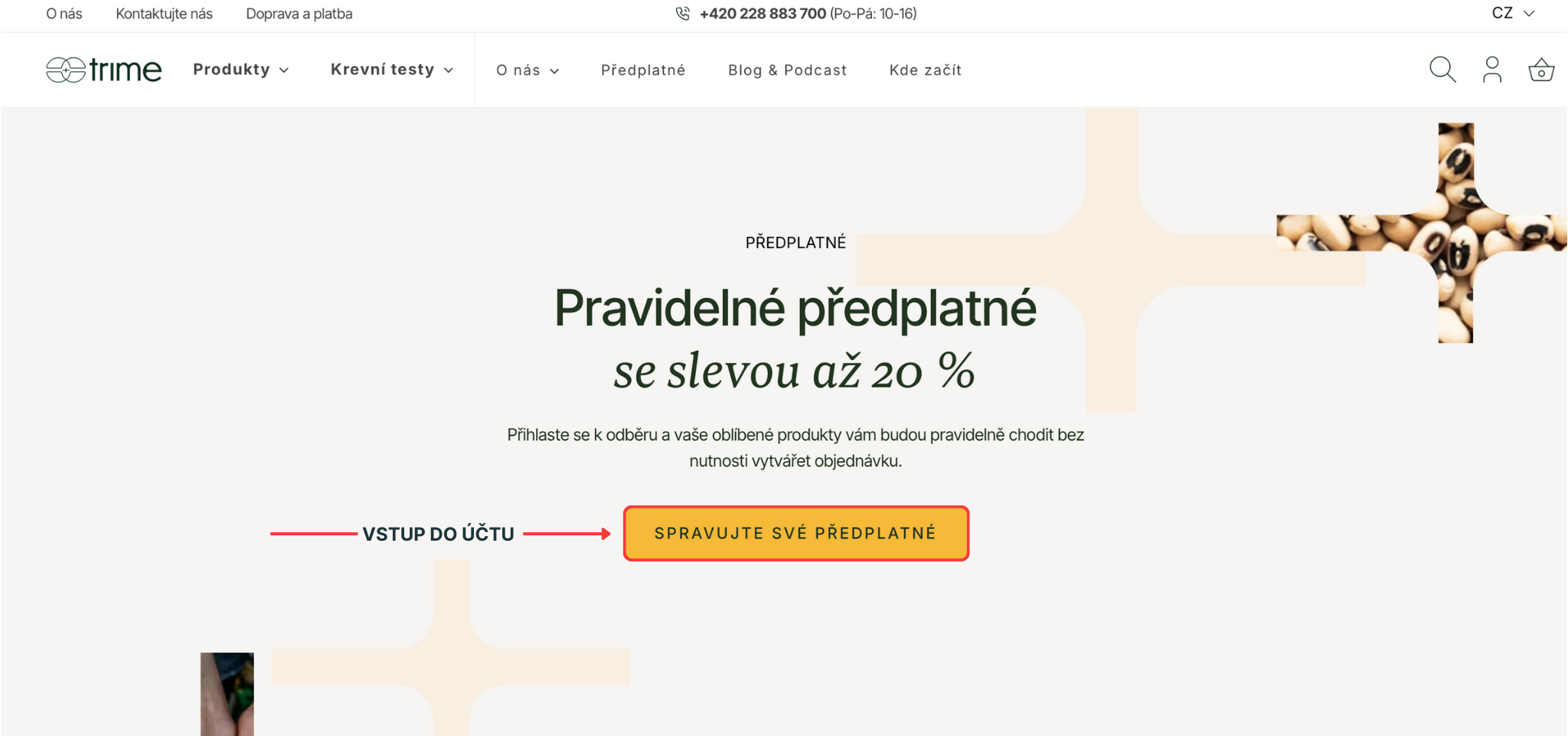
Task: Click the phone icon beside the number
Action: (683, 14)
